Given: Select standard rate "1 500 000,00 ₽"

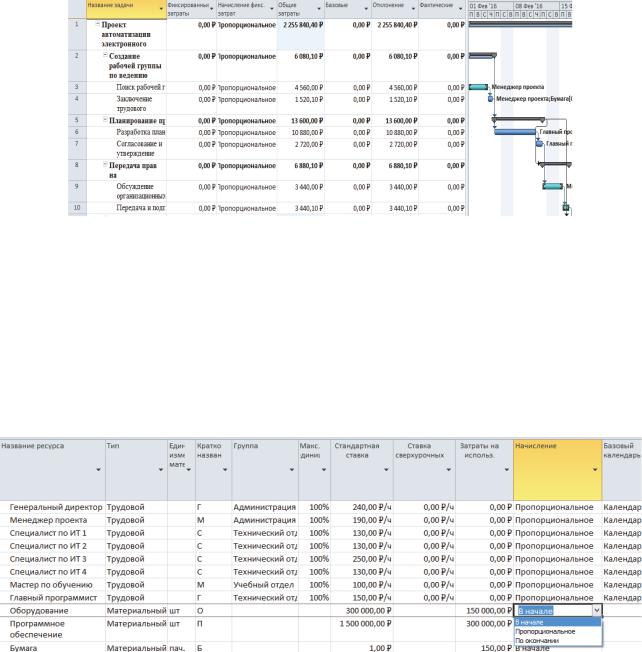Looking at the screenshot, I should point(365,623).
